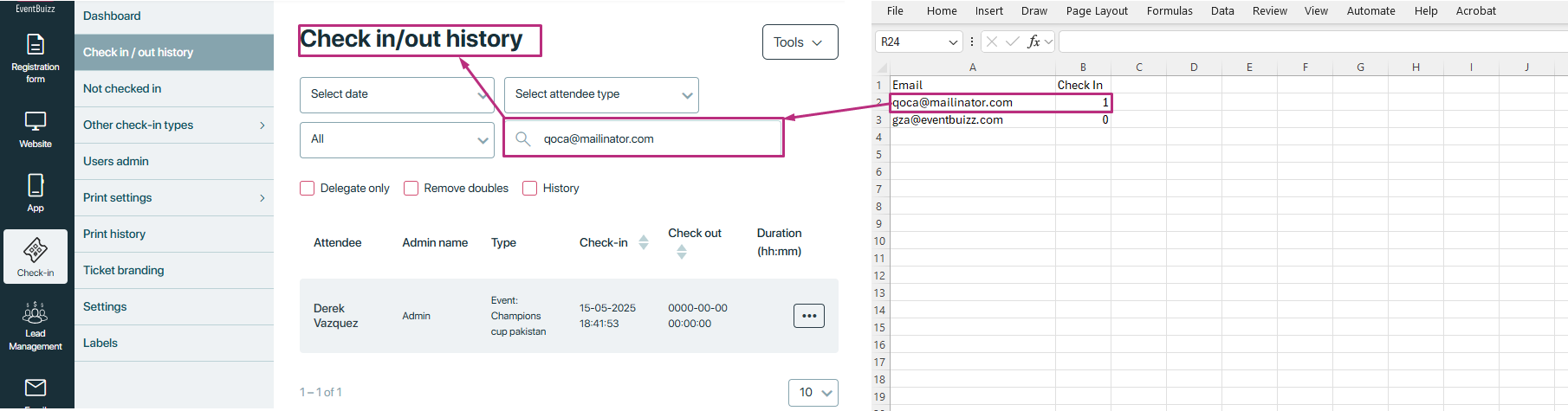
Task: Switch to the Page Layout ribbon tab
Action: pyautogui.click(x=1096, y=11)
